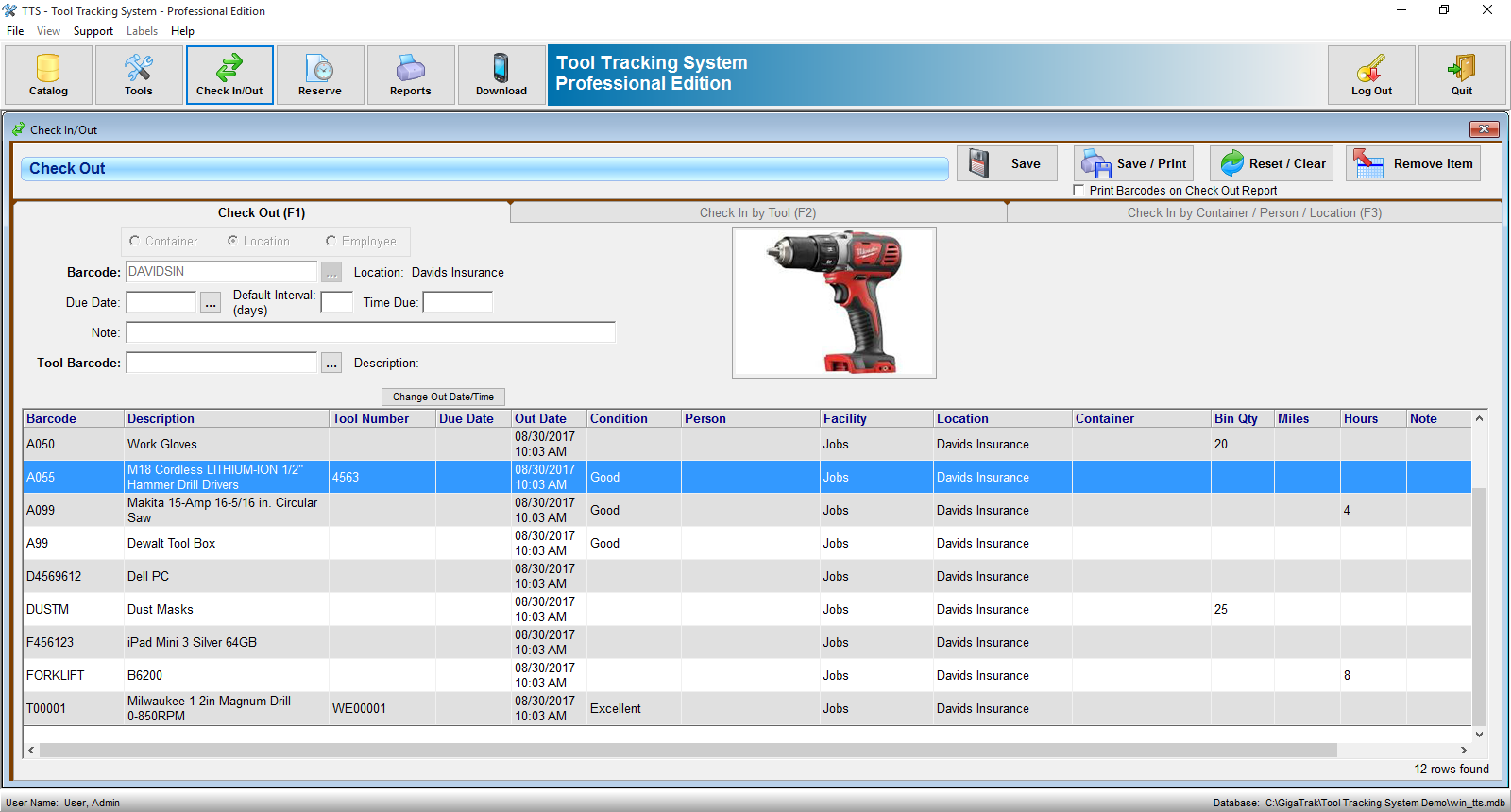Click the Time Due input field
The height and width of the screenshot is (812, 1511).
click(458, 302)
